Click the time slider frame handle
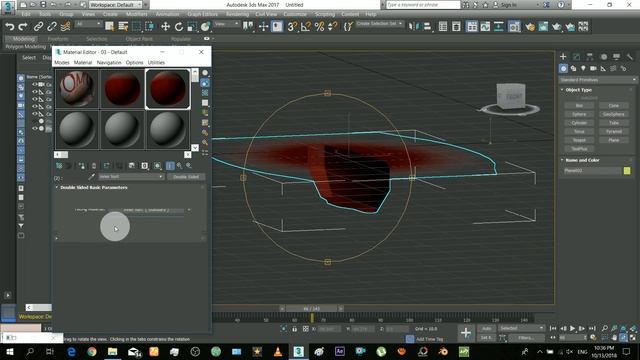Viewport: 640px width, 360px height. (x=311, y=309)
